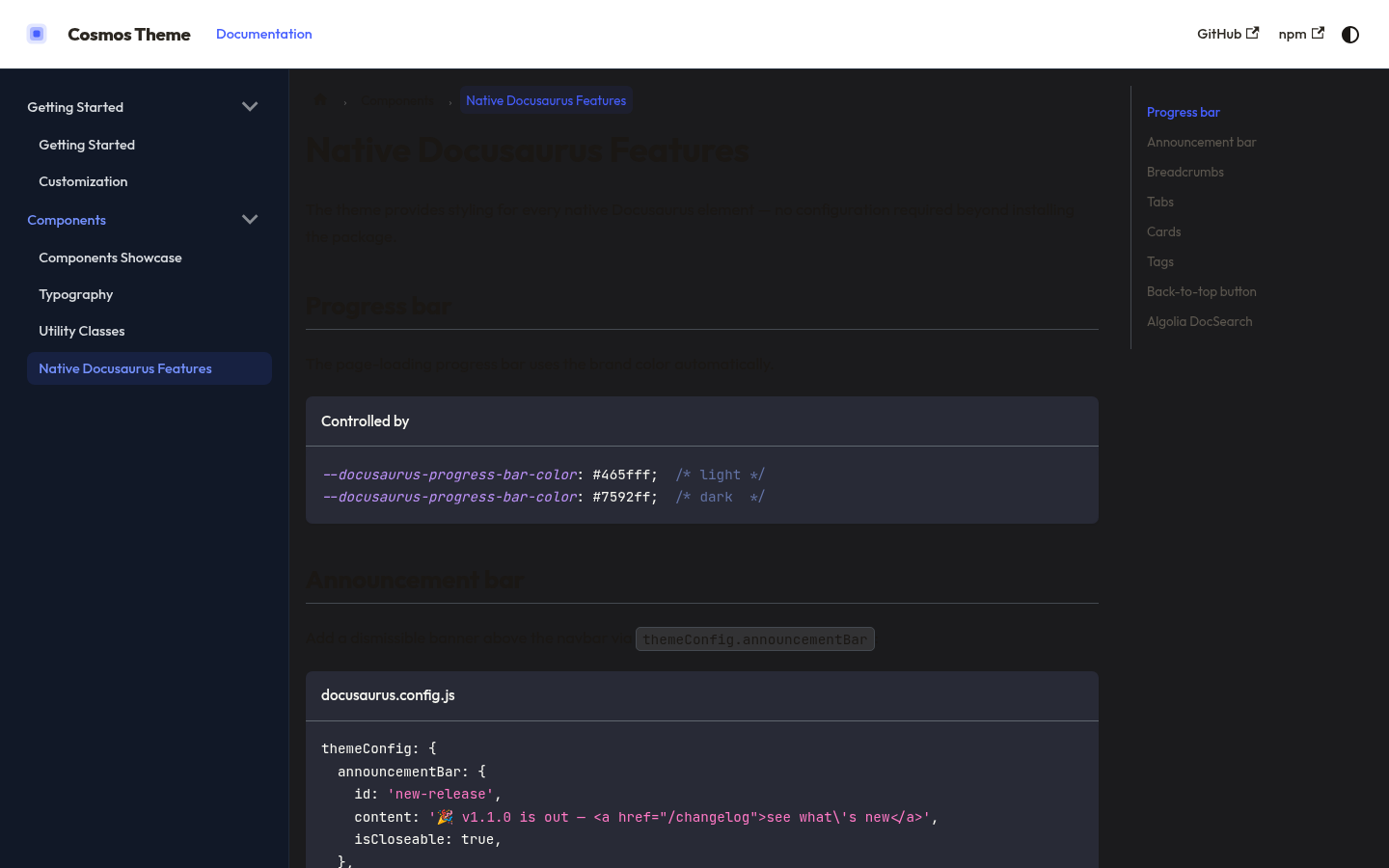The width and height of the screenshot is (1389, 868).
Task: Open the Documentation navbar item
Action: [x=263, y=34]
